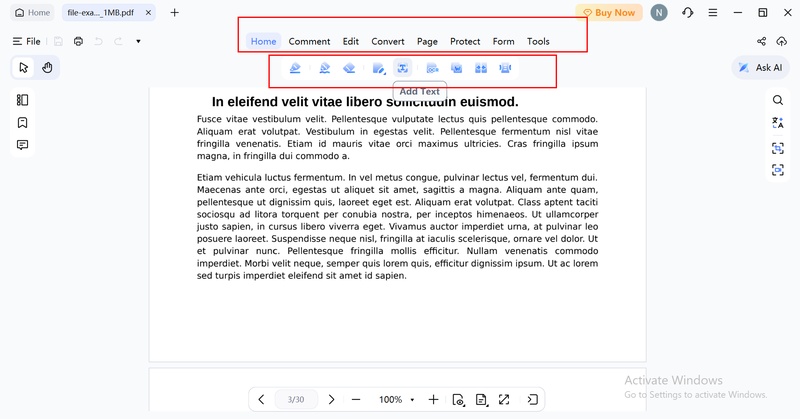The image size is (800, 419).
Task: Click the 3/30 page number field
Action: coord(296,400)
